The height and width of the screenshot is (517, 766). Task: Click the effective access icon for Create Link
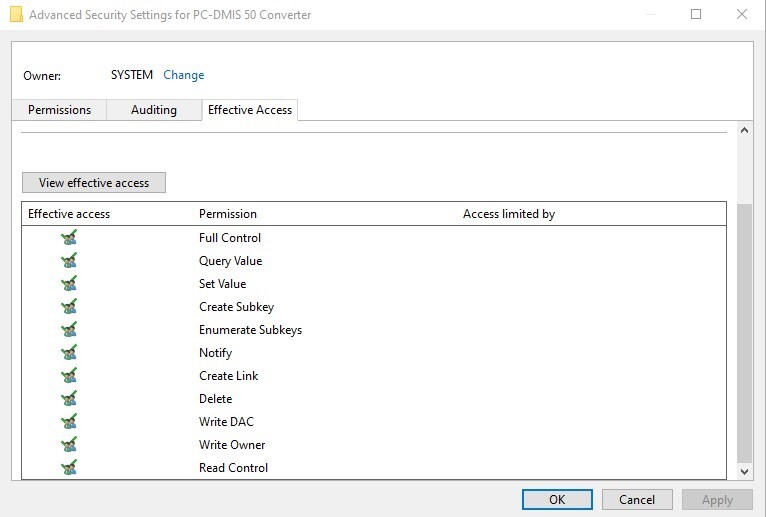click(x=69, y=376)
